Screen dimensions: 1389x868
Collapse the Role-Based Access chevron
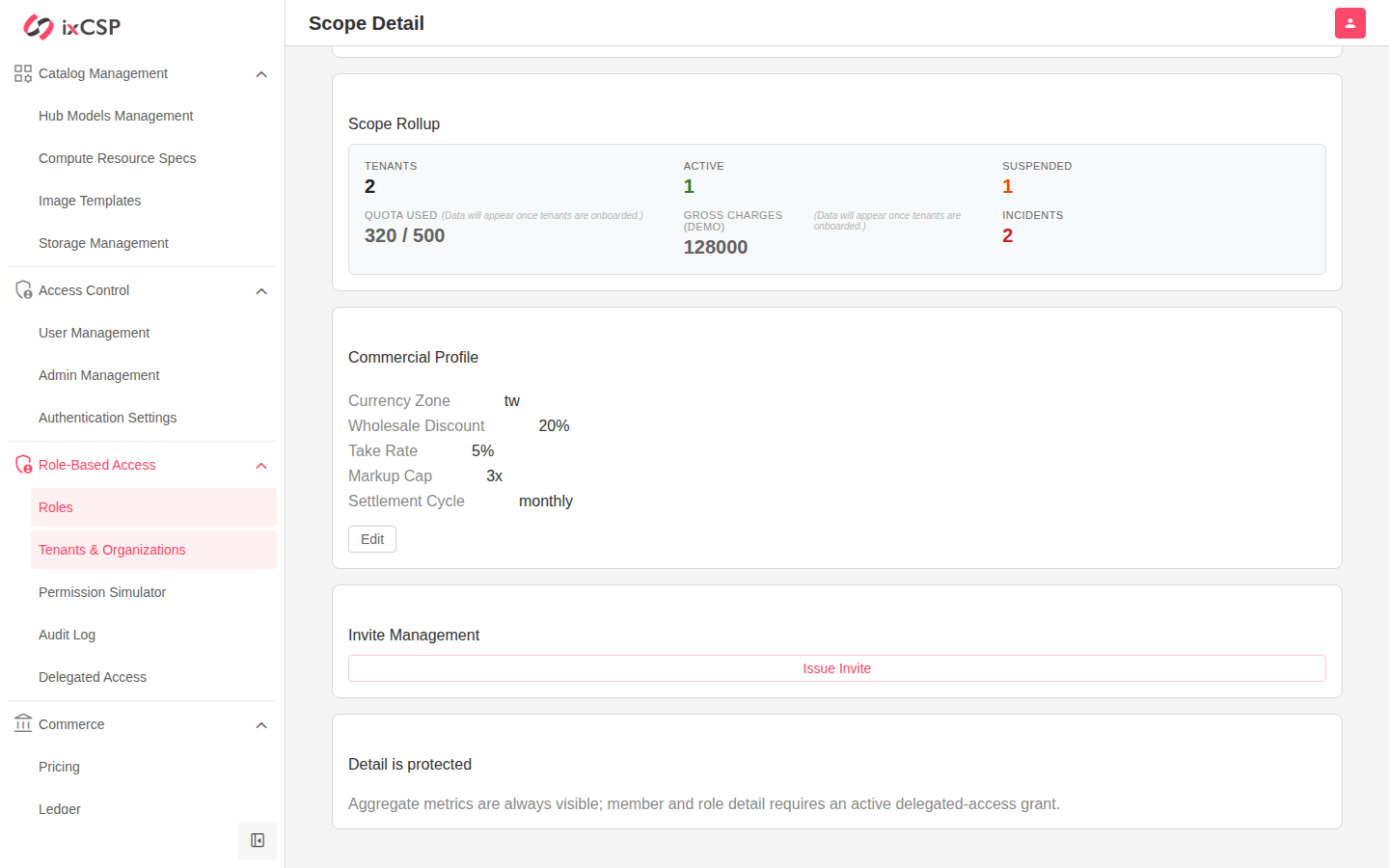click(x=261, y=466)
